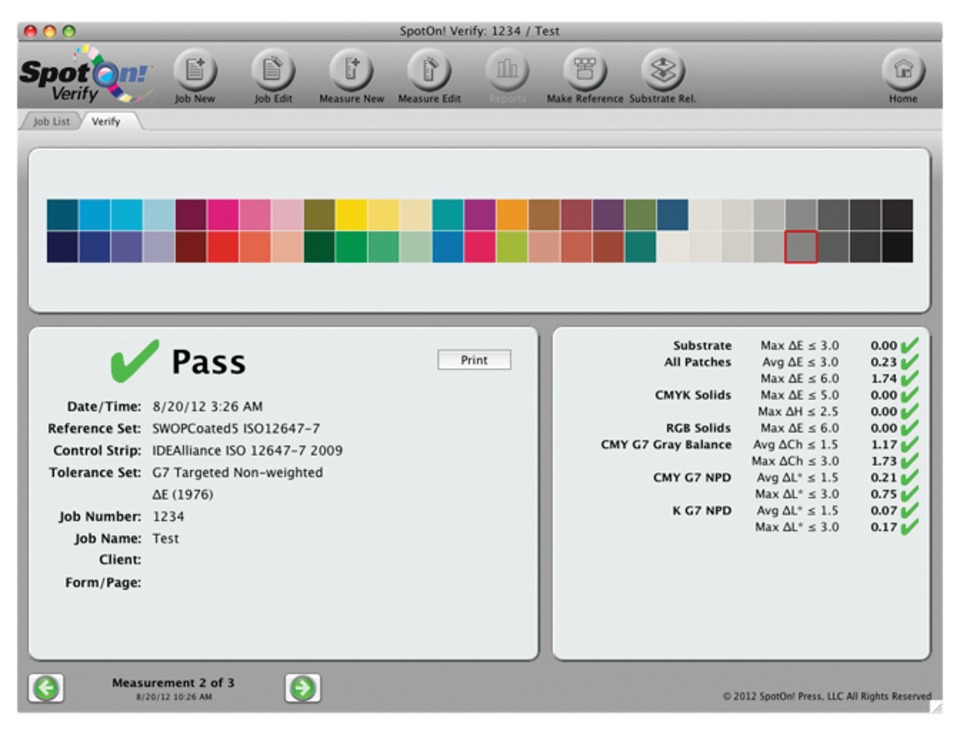
Task: Click the date value "8/20/12 3:26 AM"
Action: pos(208,406)
